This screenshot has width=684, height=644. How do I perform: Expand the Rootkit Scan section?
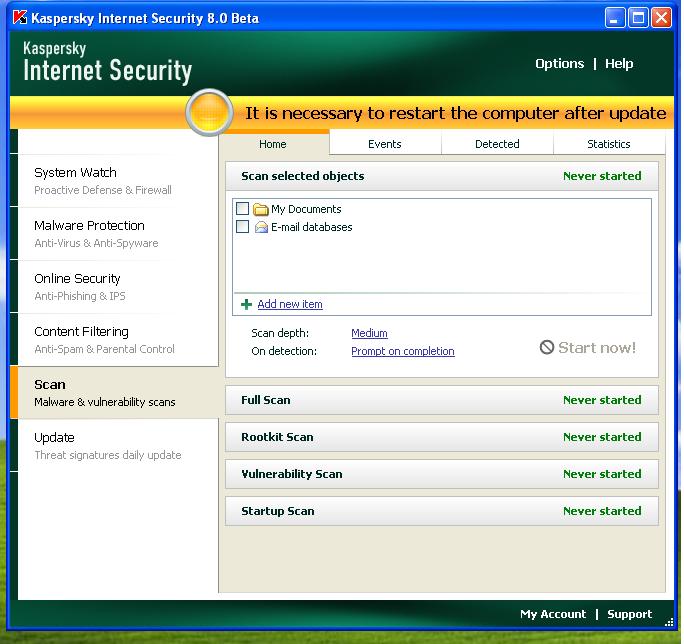click(x=441, y=437)
